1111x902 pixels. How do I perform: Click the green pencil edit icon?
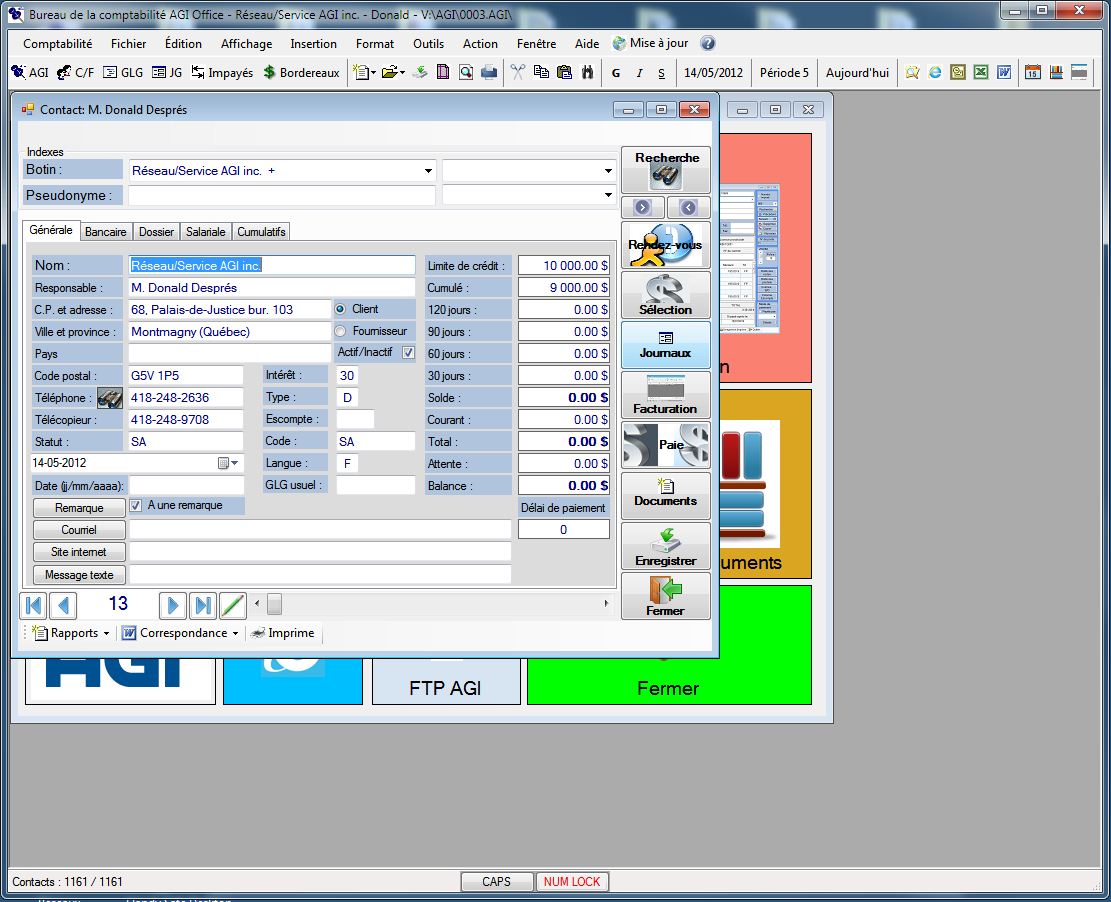click(232, 605)
